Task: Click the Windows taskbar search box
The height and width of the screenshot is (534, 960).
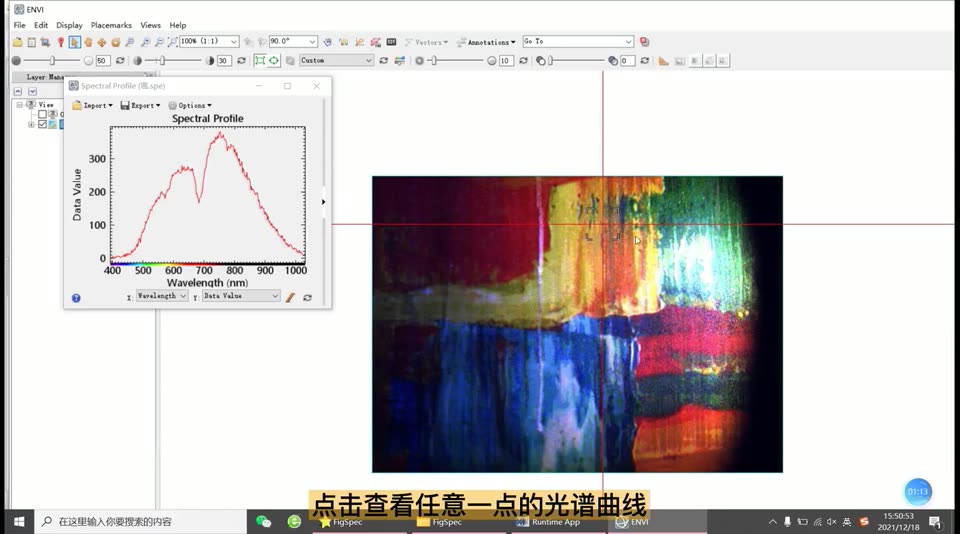Action: 140,522
